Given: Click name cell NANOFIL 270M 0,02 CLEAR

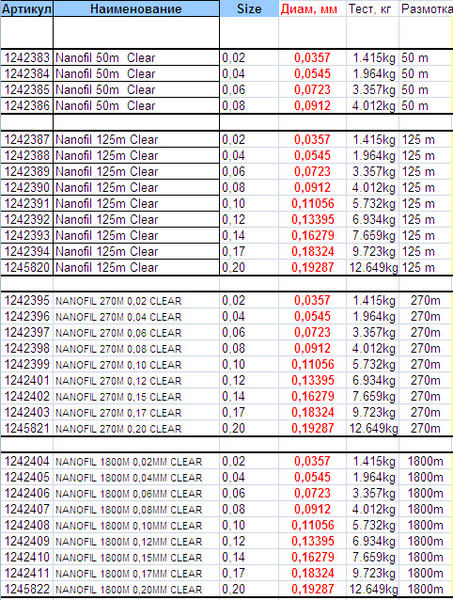Looking at the screenshot, I should [x=136, y=301].
